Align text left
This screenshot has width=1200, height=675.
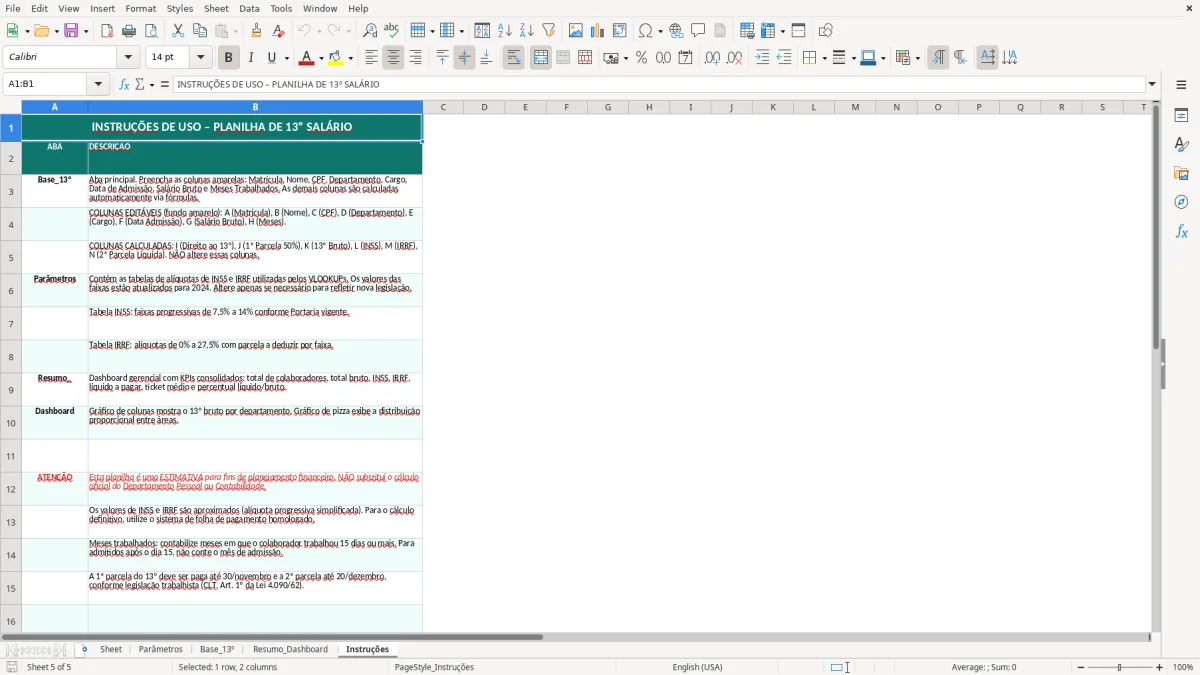pos(371,58)
